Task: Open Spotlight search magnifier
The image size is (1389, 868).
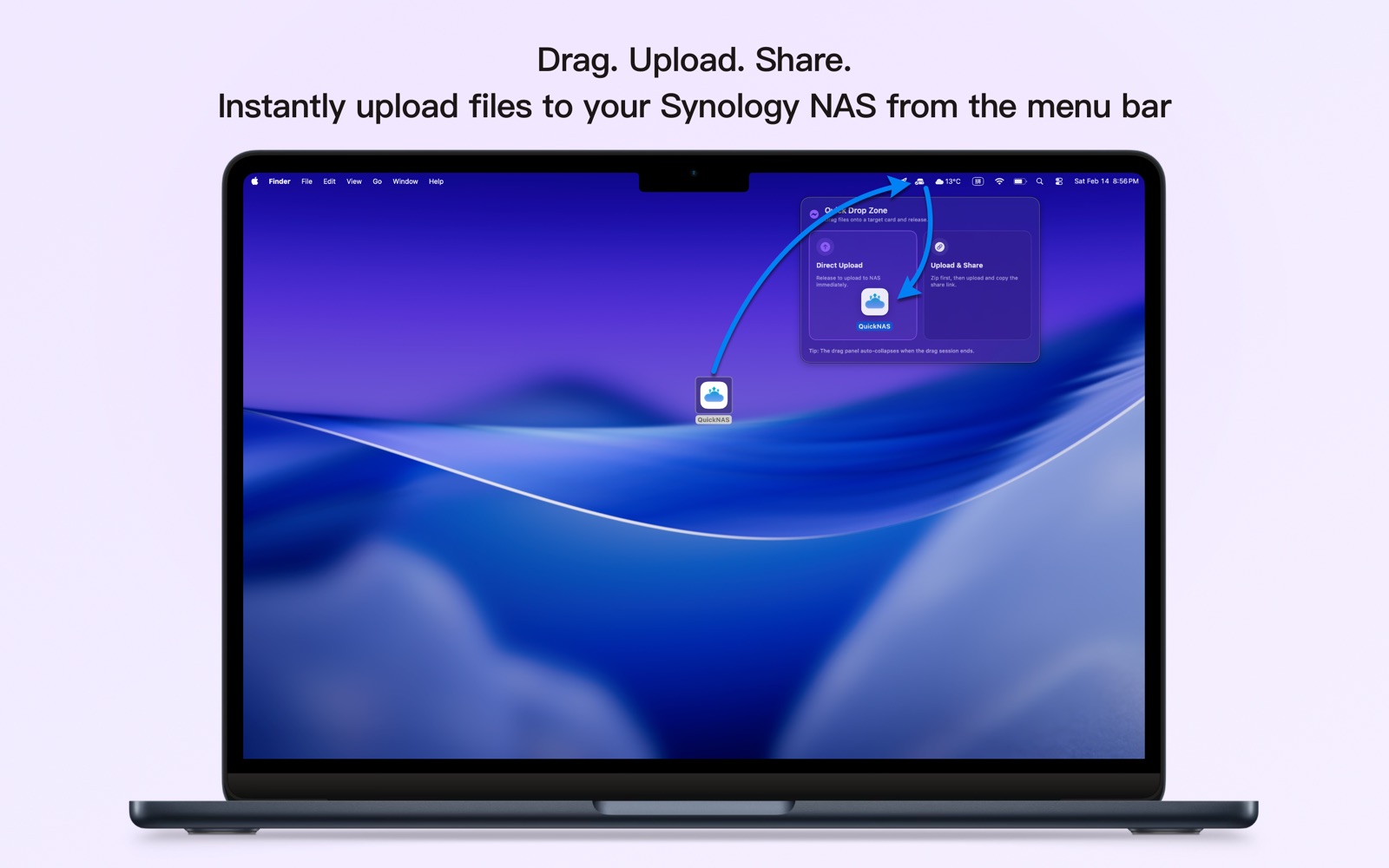Action: tap(1039, 181)
